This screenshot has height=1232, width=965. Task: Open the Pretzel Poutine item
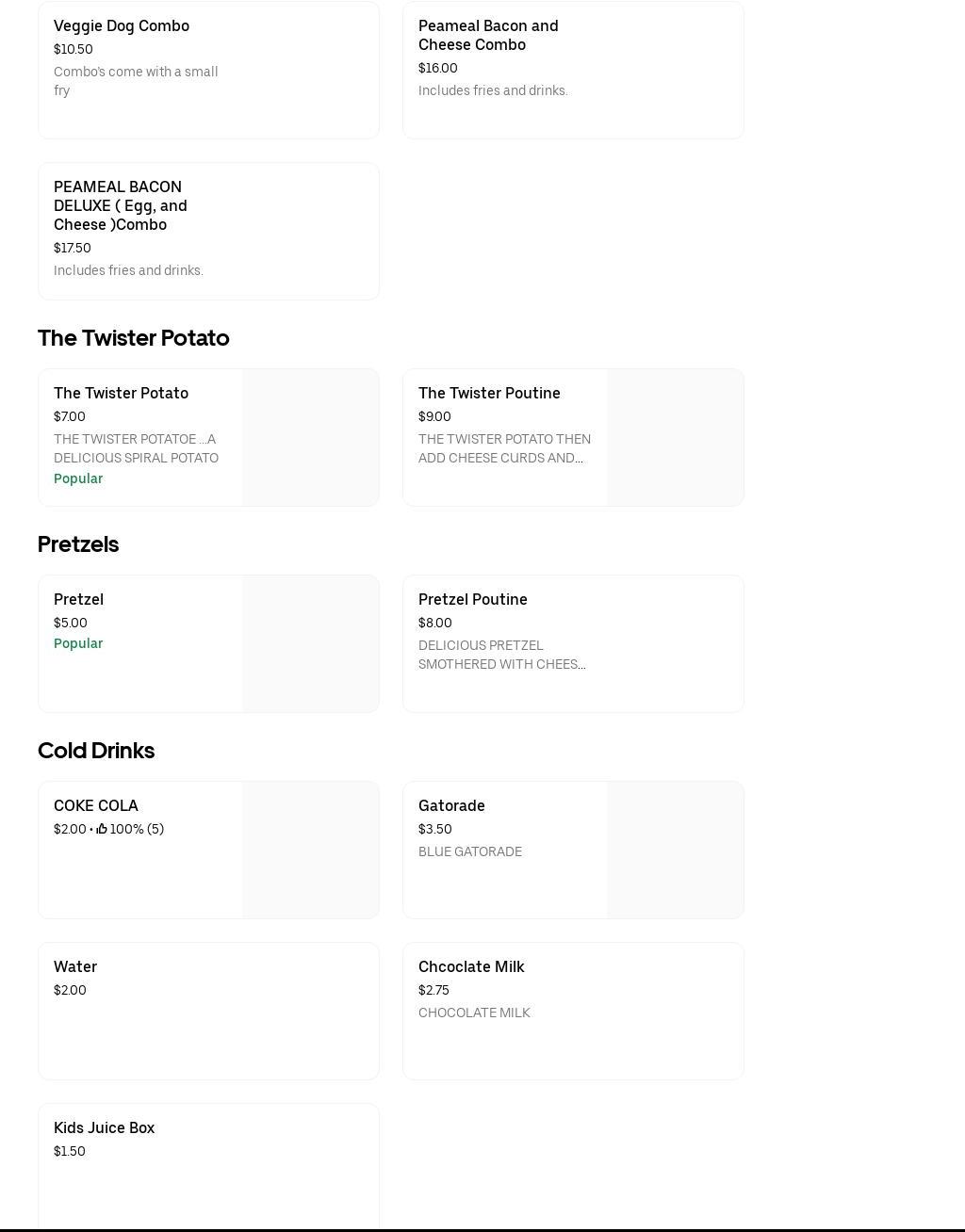click(473, 600)
